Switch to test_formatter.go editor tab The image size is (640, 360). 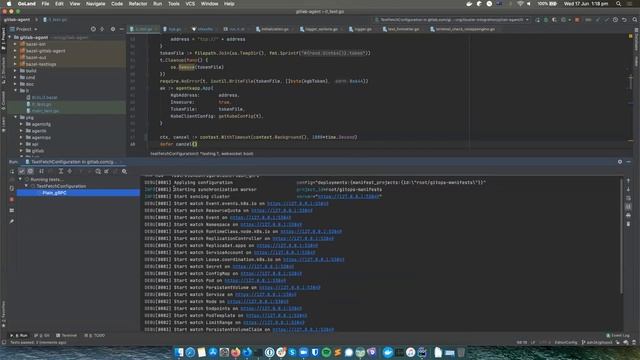coord(400,29)
